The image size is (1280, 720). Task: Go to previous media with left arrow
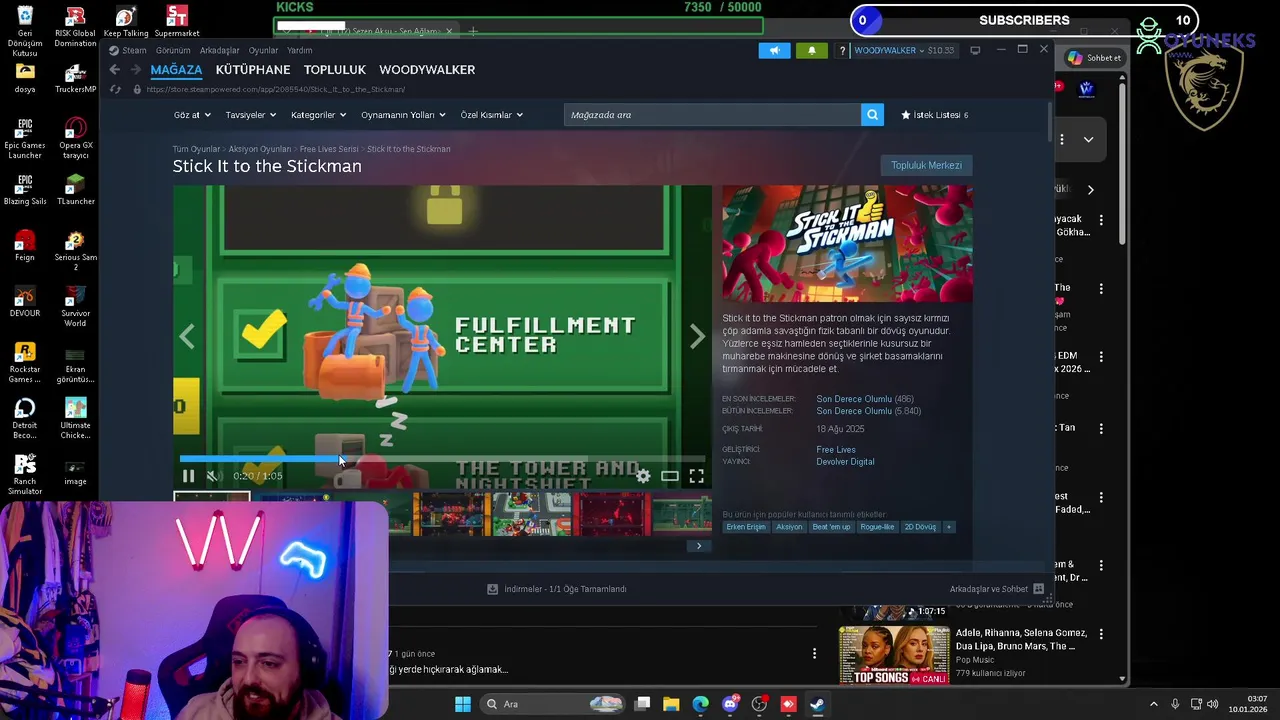pos(187,337)
